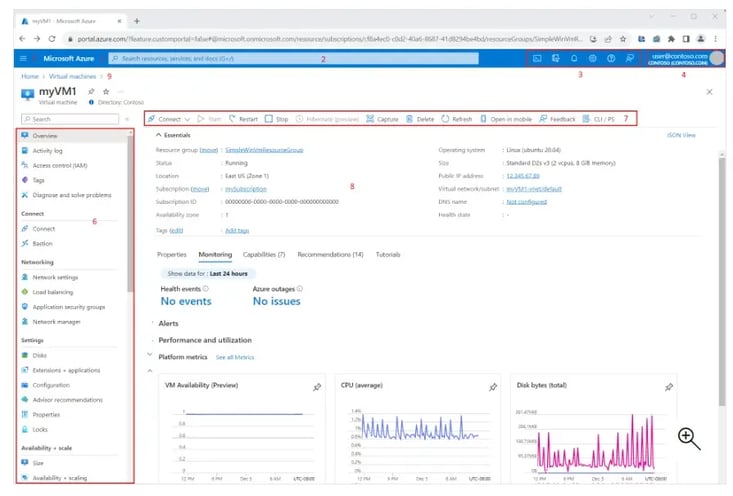Pin the CPU (average) chart

pyautogui.click(x=493, y=387)
